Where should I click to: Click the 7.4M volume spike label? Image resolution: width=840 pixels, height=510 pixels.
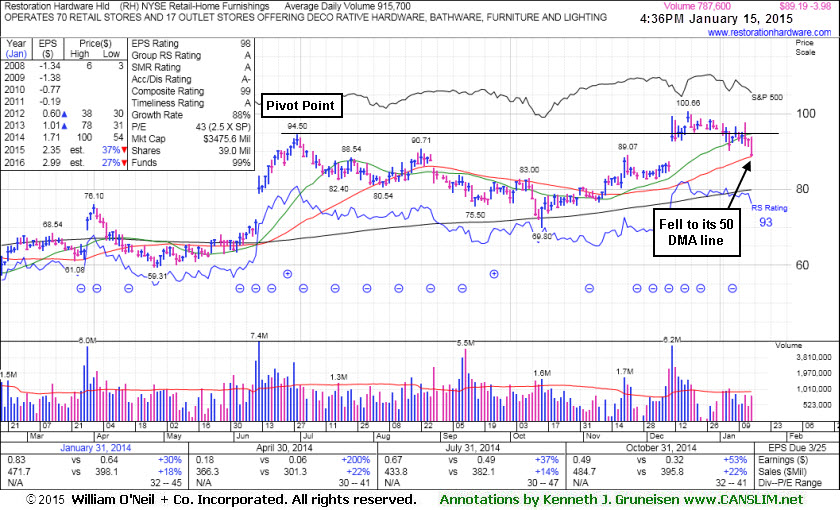259,336
